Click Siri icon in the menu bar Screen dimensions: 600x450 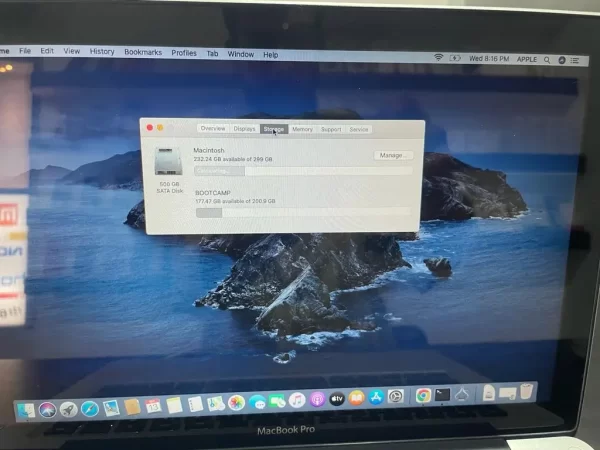562,60
